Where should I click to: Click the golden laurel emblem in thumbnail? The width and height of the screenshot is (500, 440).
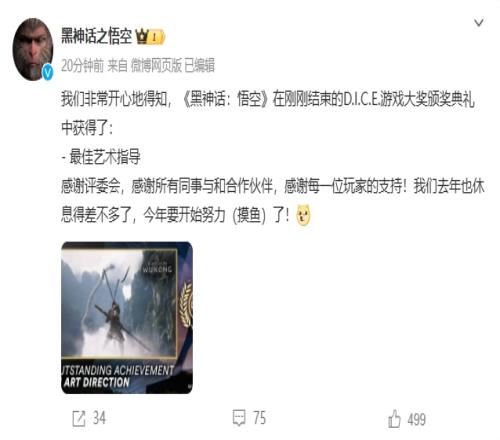point(186,305)
